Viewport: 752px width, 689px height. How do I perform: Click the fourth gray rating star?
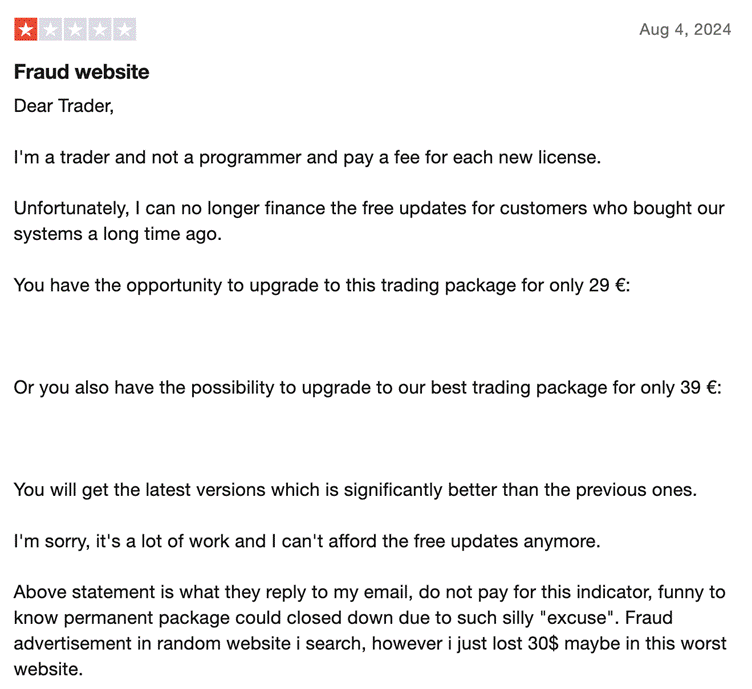tap(100, 30)
